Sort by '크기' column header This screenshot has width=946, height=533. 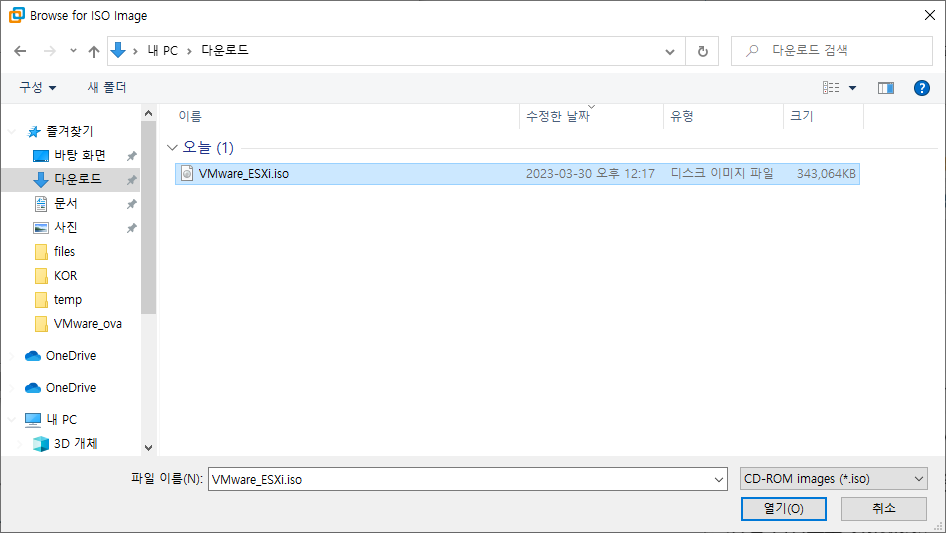pyautogui.click(x=802, y=116)
